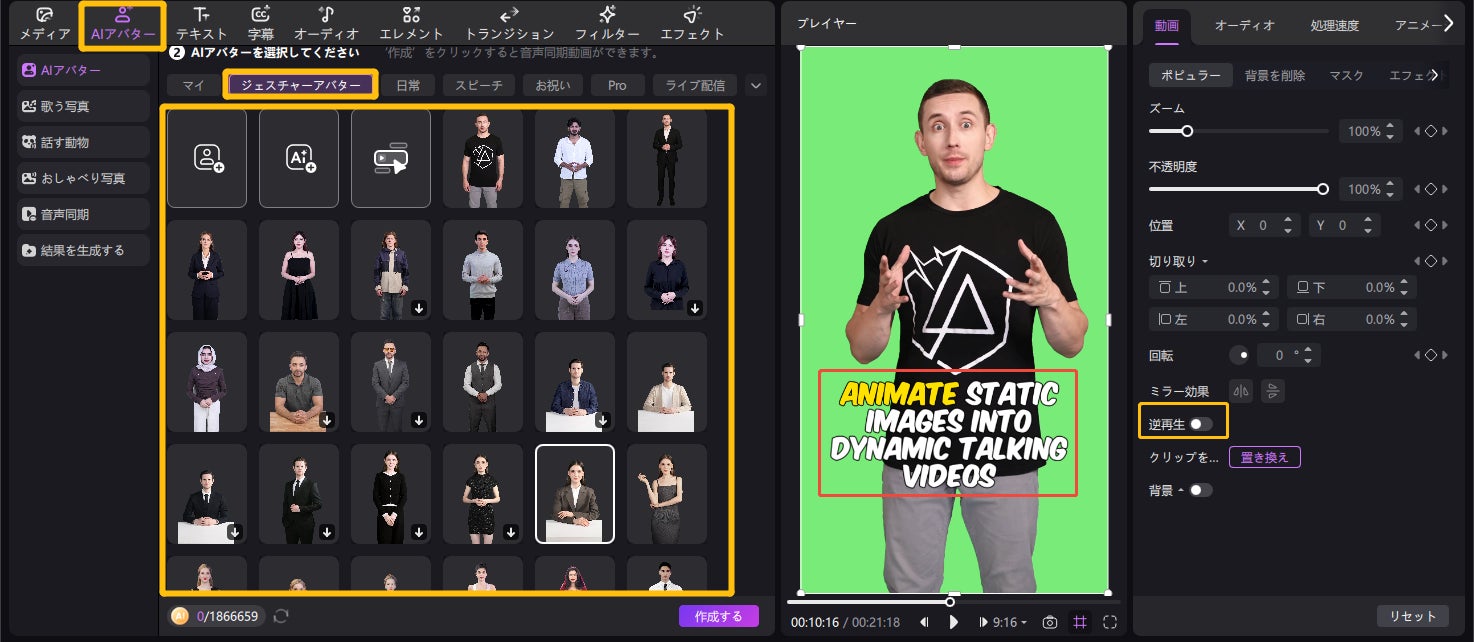Open 音声同期 in sidebar
1474x642 pixels.
point(84,214)
